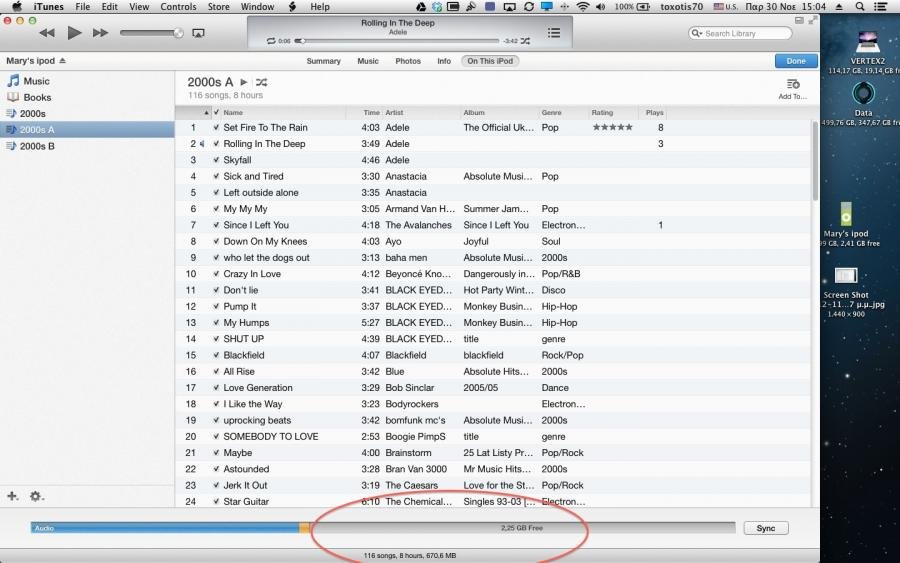900x563 pixels.
Task: Click the blue Done button
Action: click(x=796, y=61)
